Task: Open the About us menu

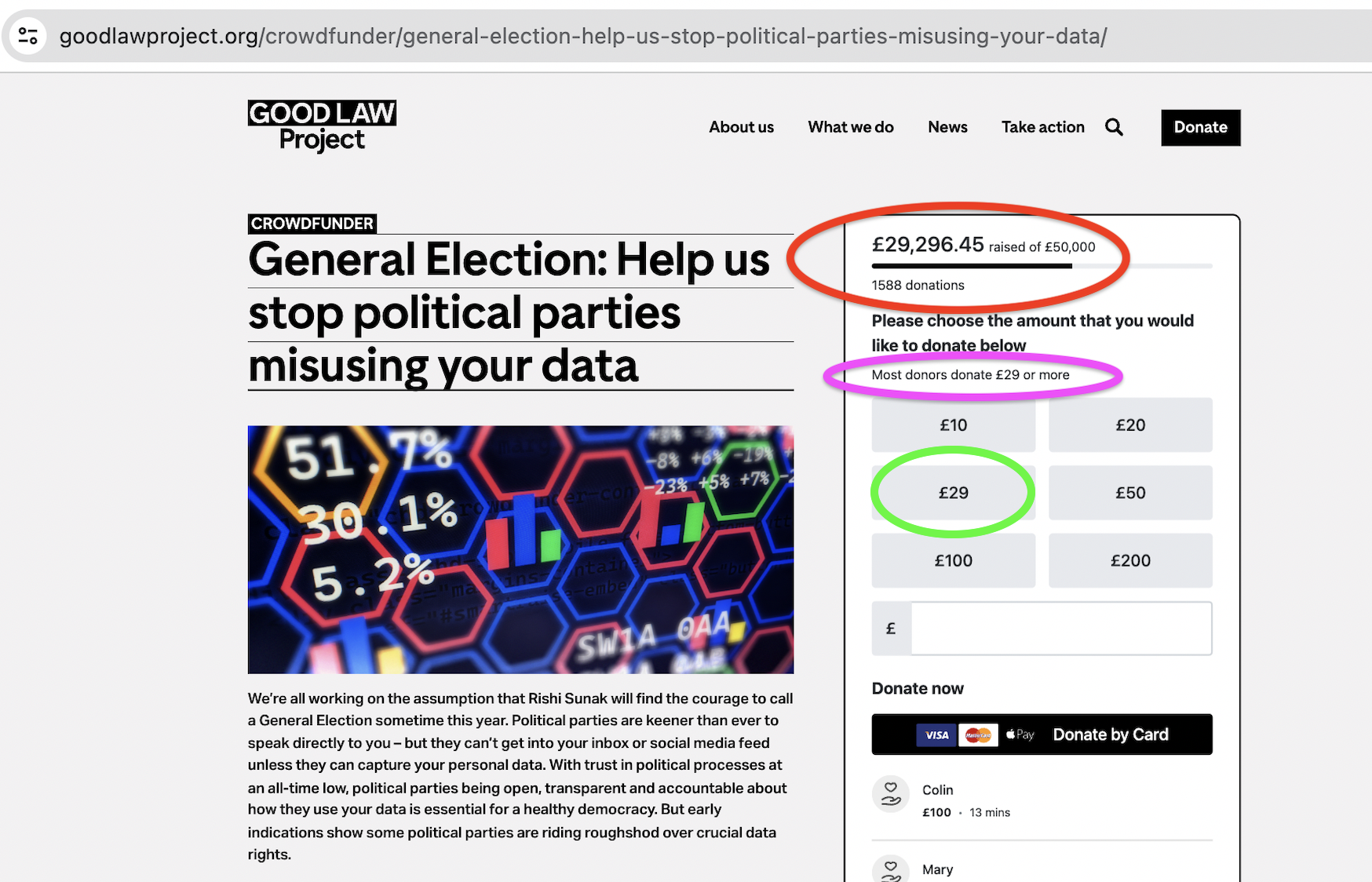Action: point(741,127)
